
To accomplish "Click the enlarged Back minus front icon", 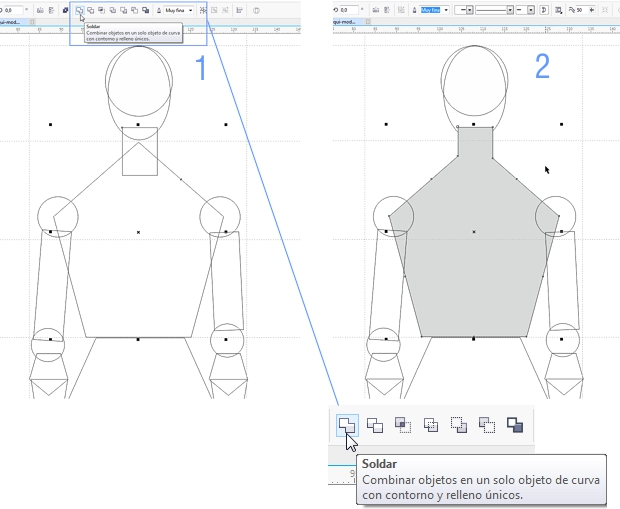I will click(x=487, y=425).
